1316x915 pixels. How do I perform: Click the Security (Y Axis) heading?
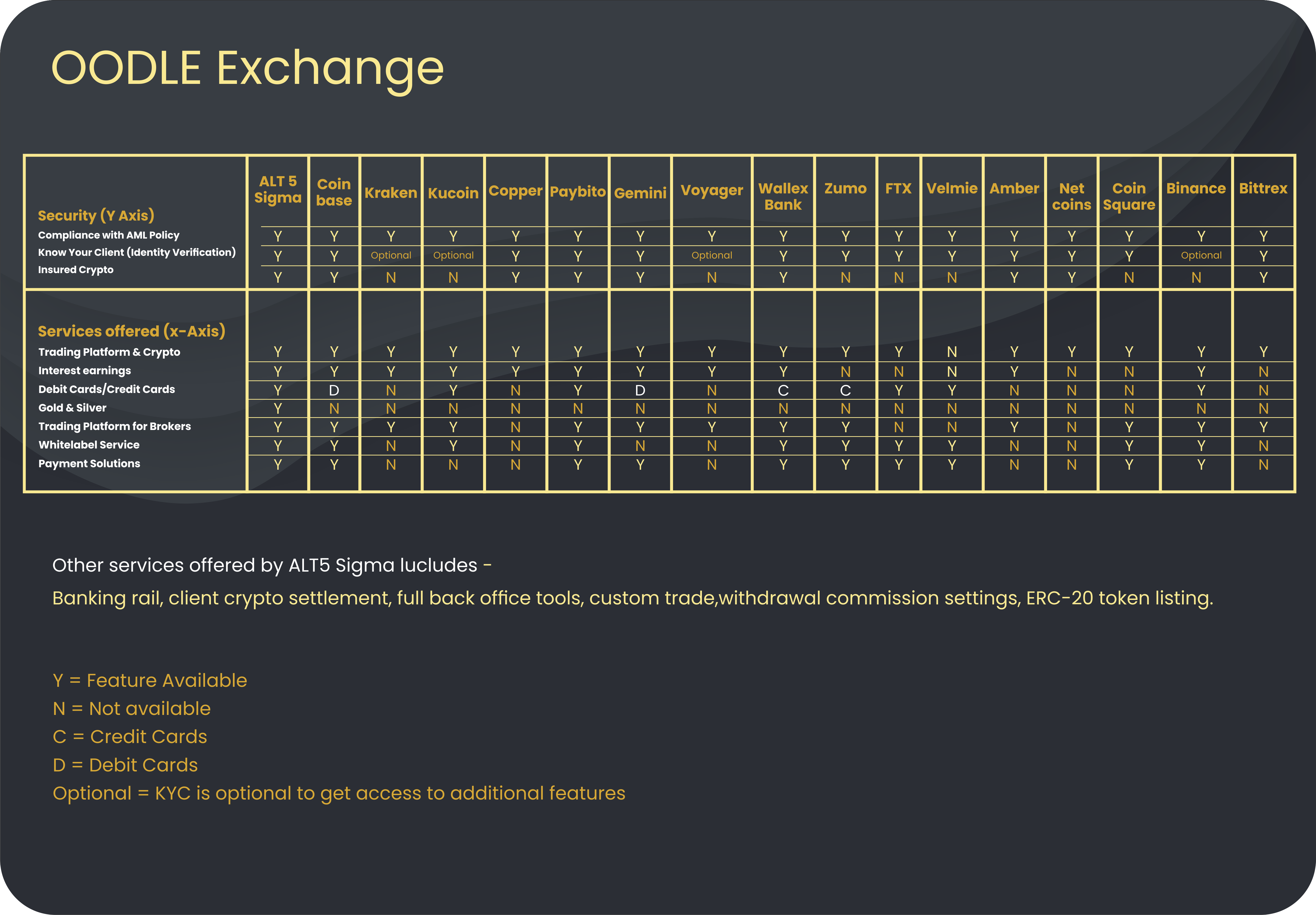96,216
